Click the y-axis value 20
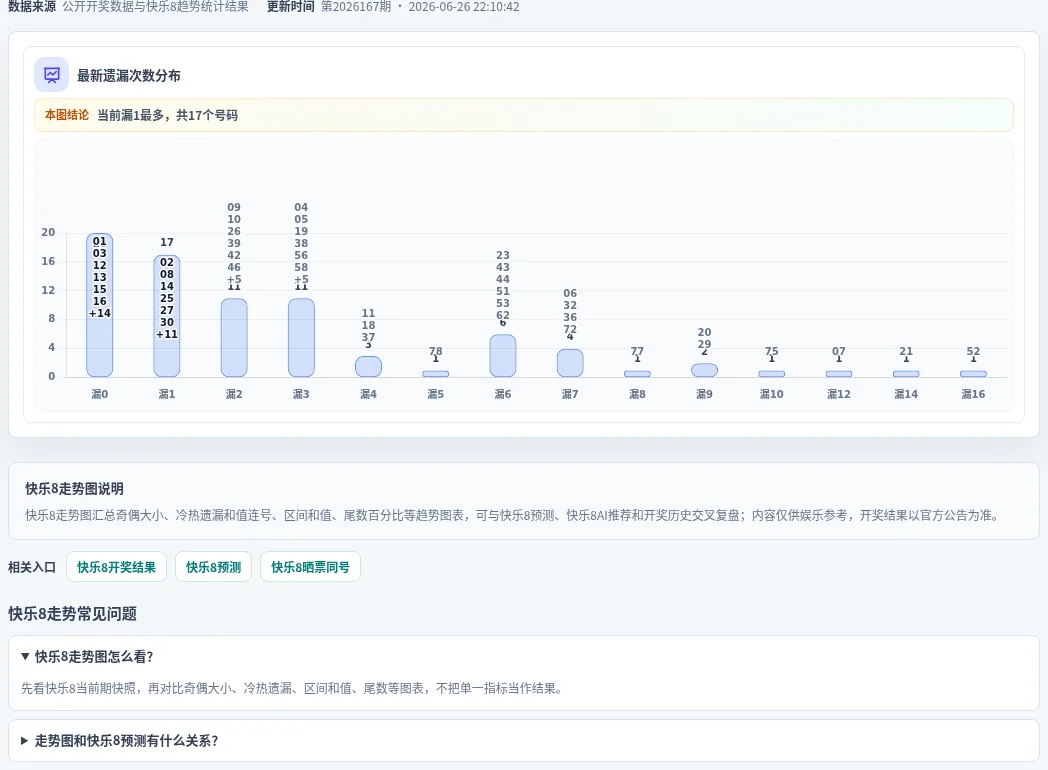The width and height of the screenshot is (1048, 770). (48, 232)
